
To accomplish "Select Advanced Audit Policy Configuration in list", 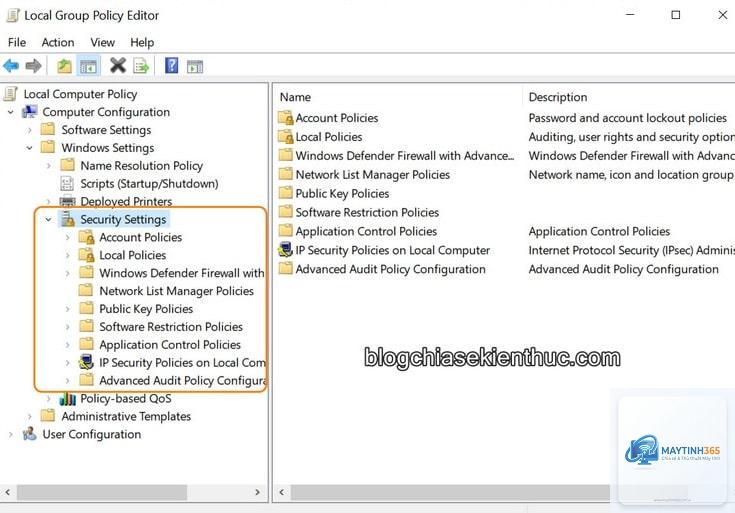I will click(390, 269).
